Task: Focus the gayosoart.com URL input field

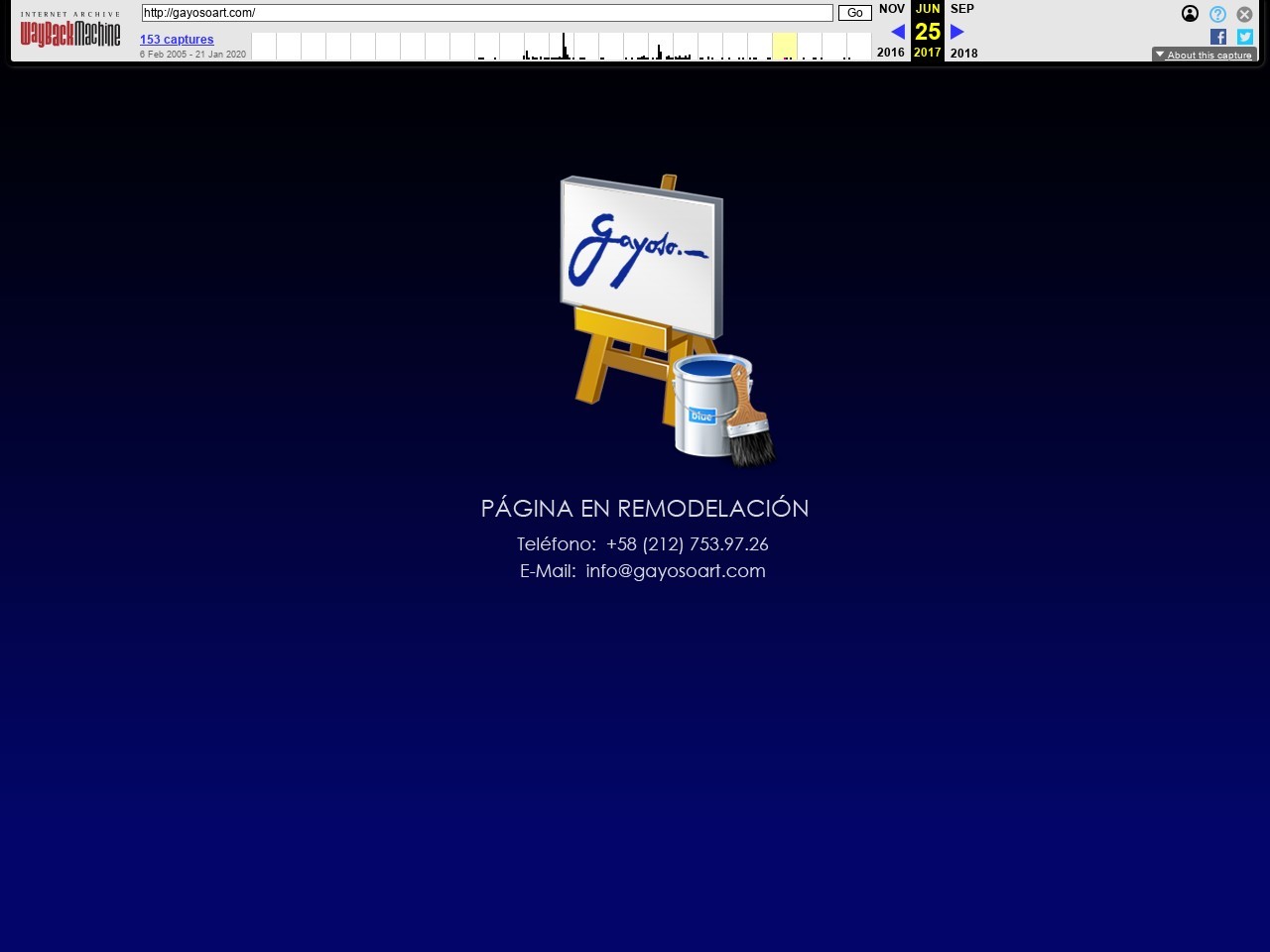Action: coord(486,13)
